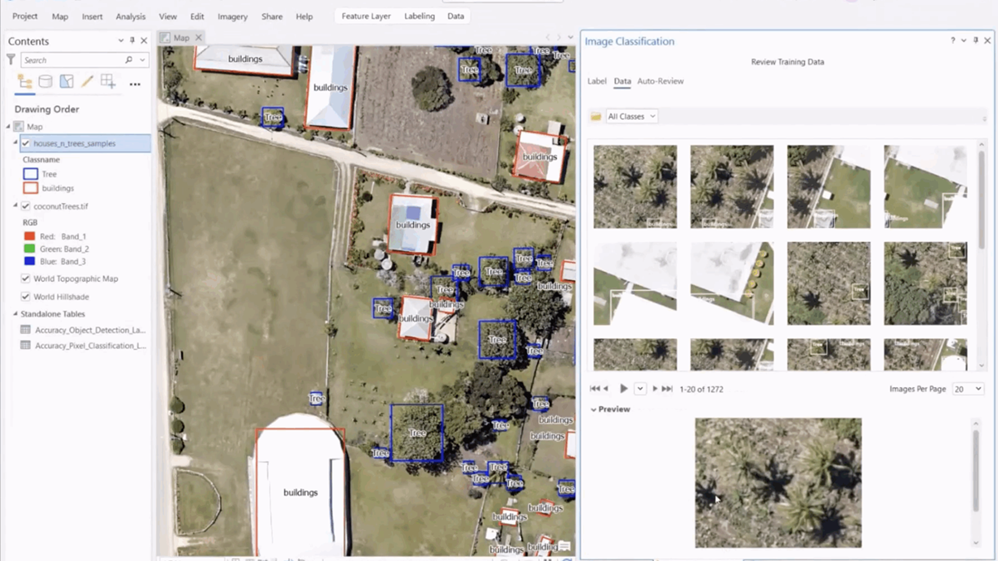Select List By Drawing Order icon

click(25, 82)
